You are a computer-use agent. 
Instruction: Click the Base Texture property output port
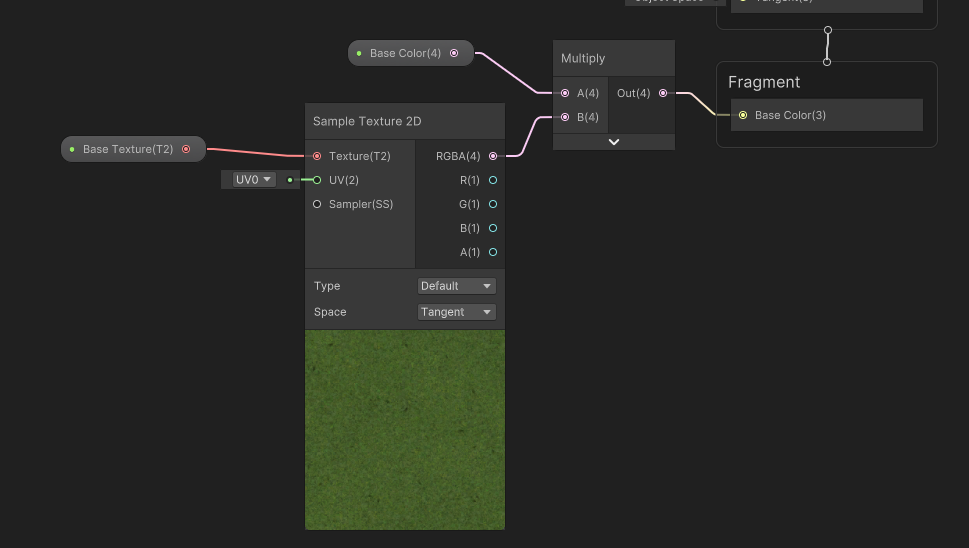click(186, 149)
